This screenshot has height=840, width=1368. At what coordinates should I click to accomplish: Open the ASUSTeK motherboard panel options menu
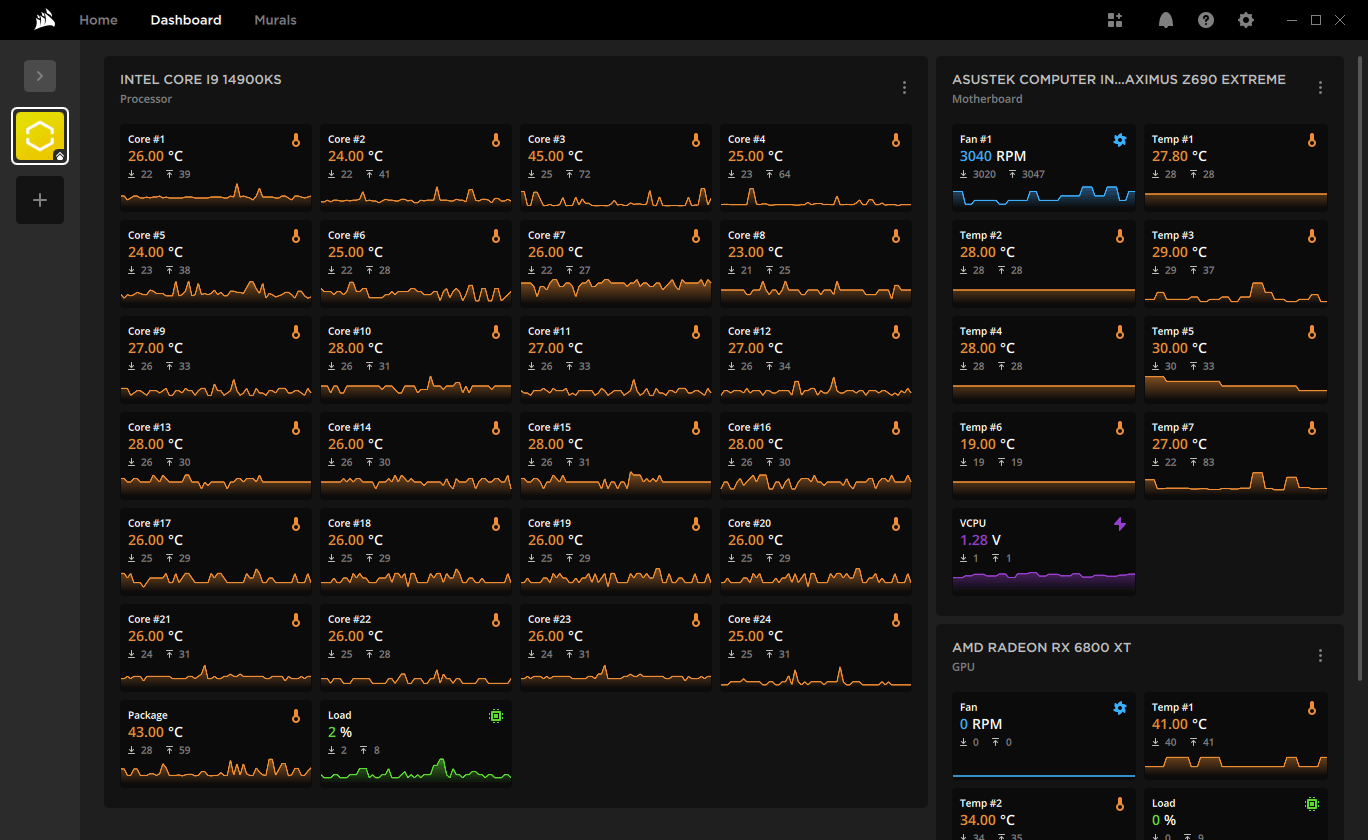point(1320,88)
